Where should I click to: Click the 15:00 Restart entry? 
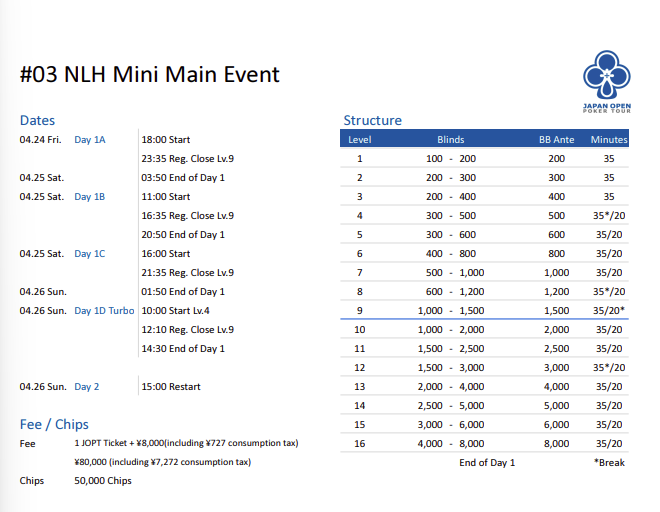click(171, 387)
